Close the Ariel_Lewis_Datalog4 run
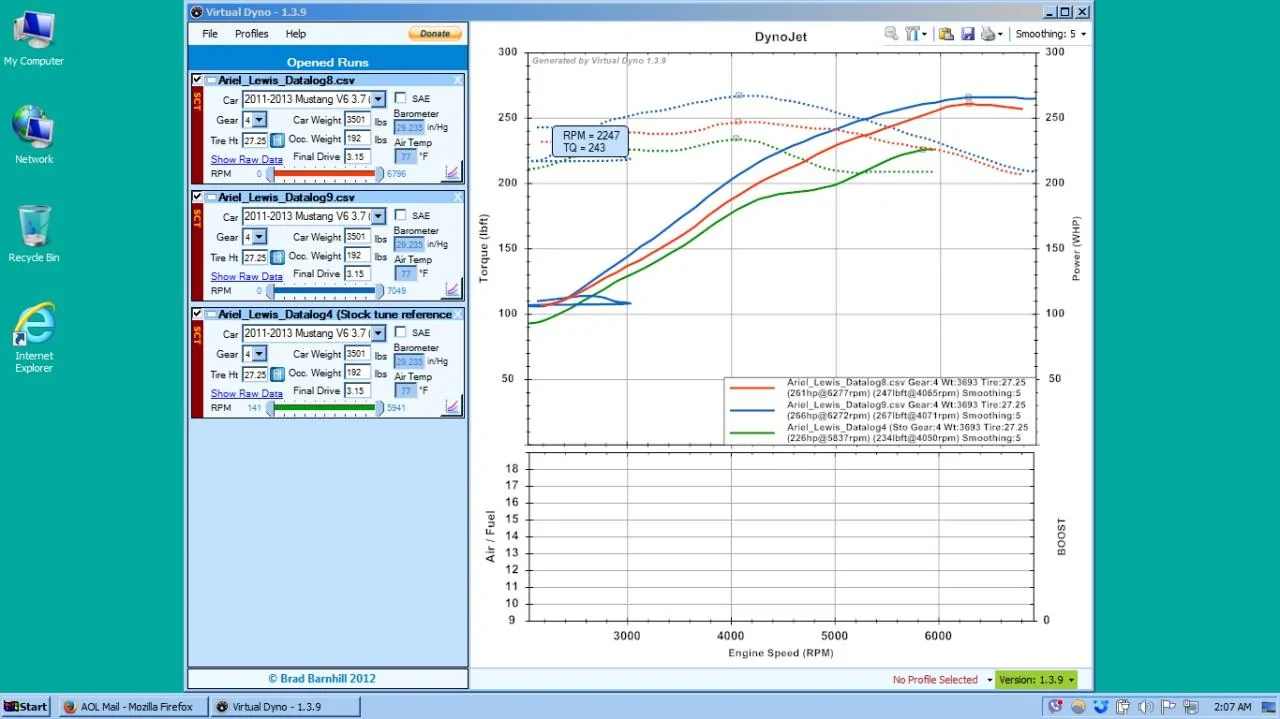This screenshot has height=719, width=1280. (x=458, y=314)
